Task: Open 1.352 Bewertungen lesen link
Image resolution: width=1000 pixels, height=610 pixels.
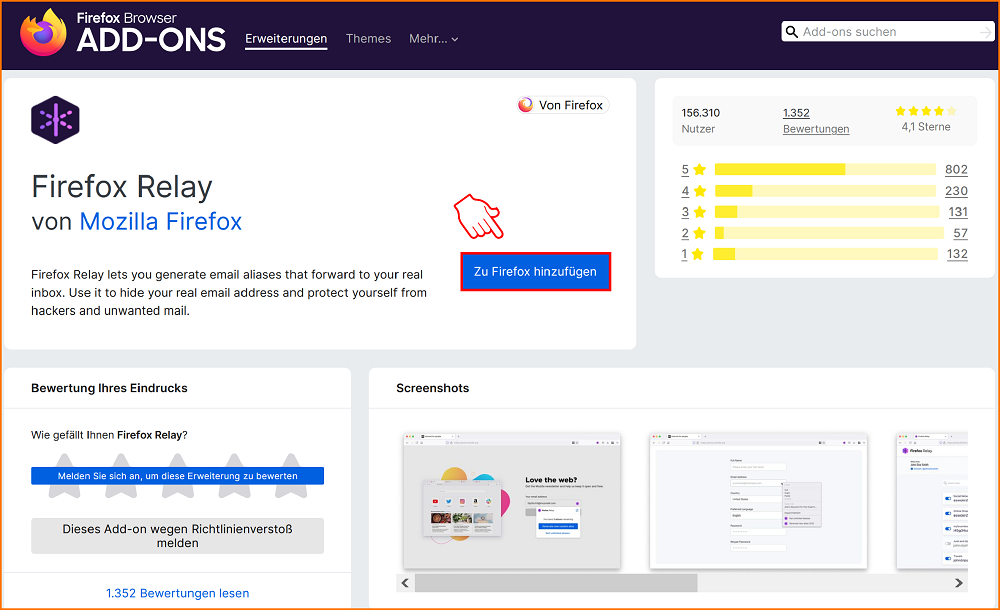Action: (177, 593)
